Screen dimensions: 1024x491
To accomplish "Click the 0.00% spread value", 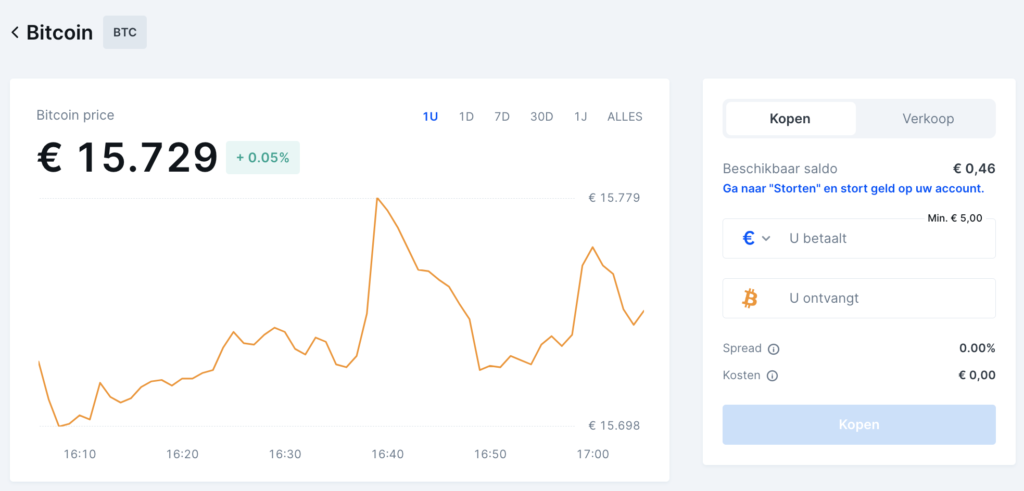I will (x=977, y=348).
